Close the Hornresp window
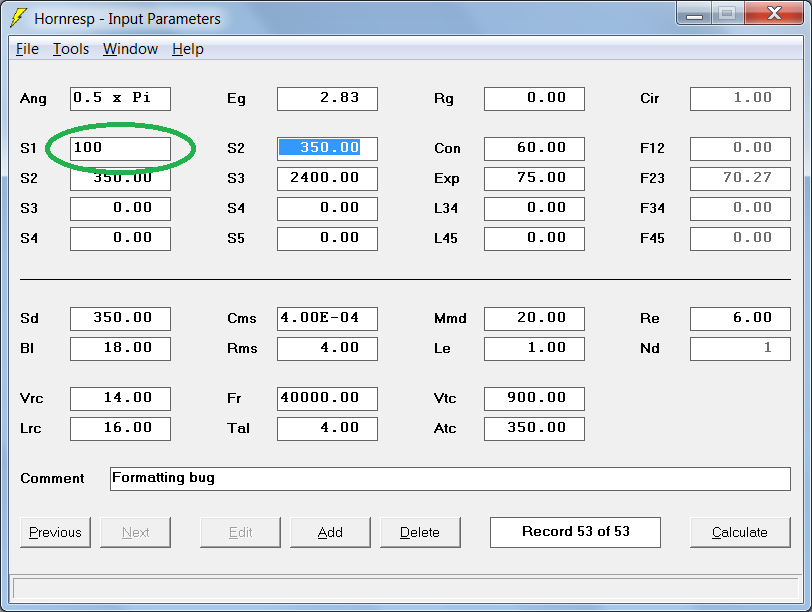The height and width of the screenshot is (612, 812). click(774, 13)
